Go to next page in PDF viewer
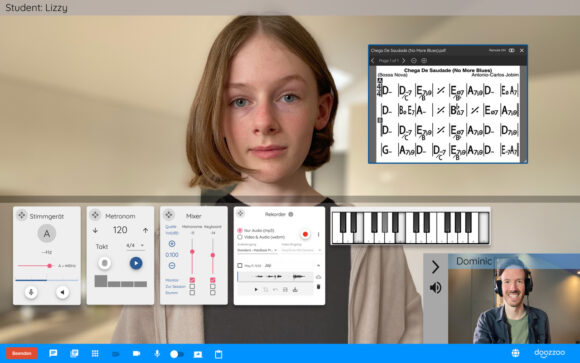Viewport: 580px width, 363px height. pyautogui.click(x=404, y=60)
